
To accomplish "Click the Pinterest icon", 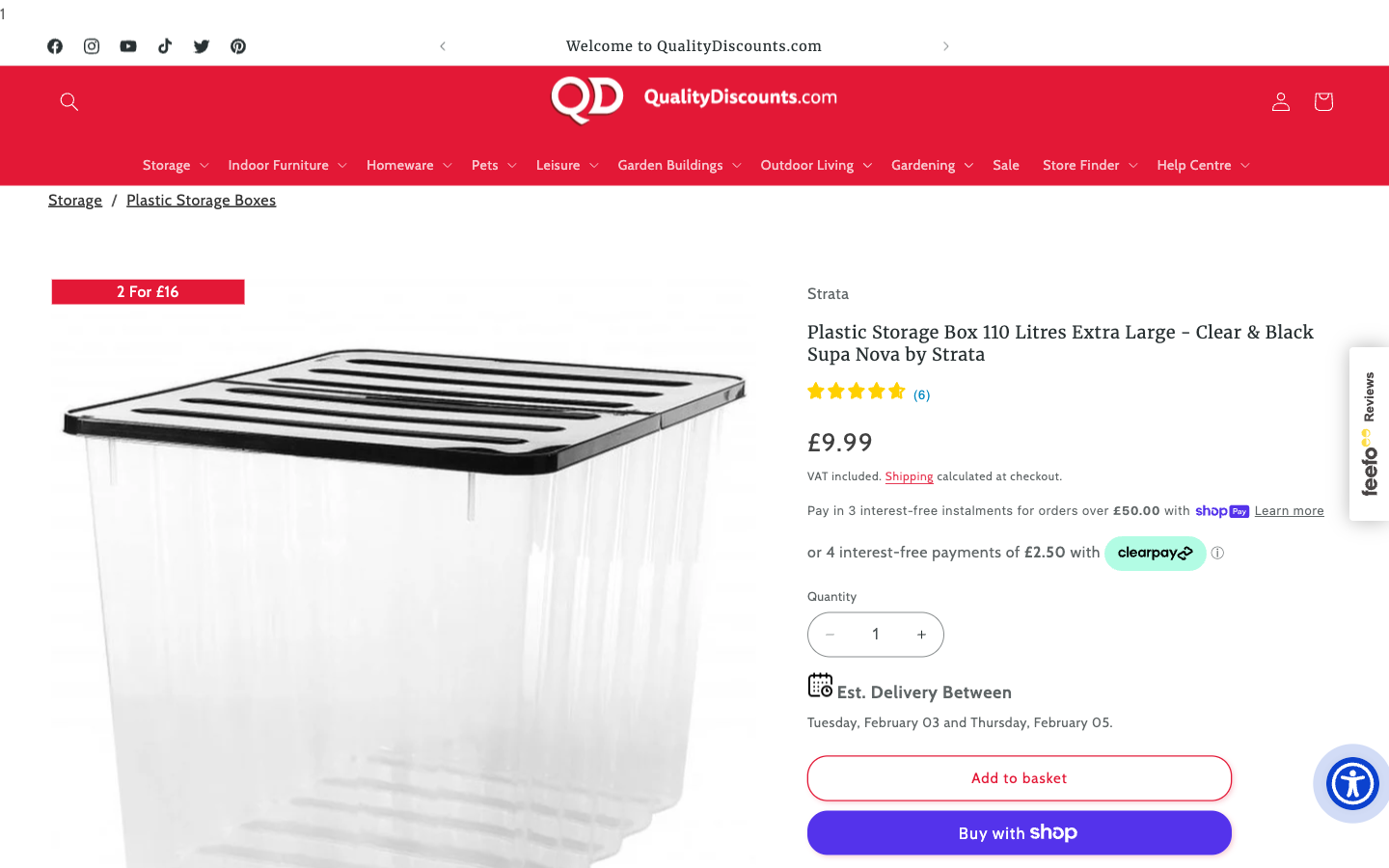I will tap(238, 45).
